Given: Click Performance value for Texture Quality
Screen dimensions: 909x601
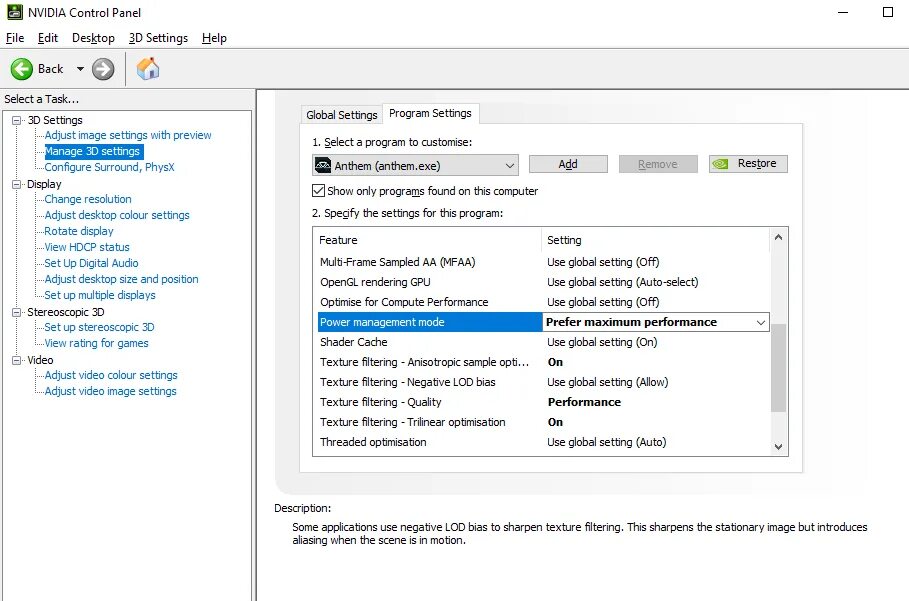Looking at the screenshot, I should click(x=584, y=402).
